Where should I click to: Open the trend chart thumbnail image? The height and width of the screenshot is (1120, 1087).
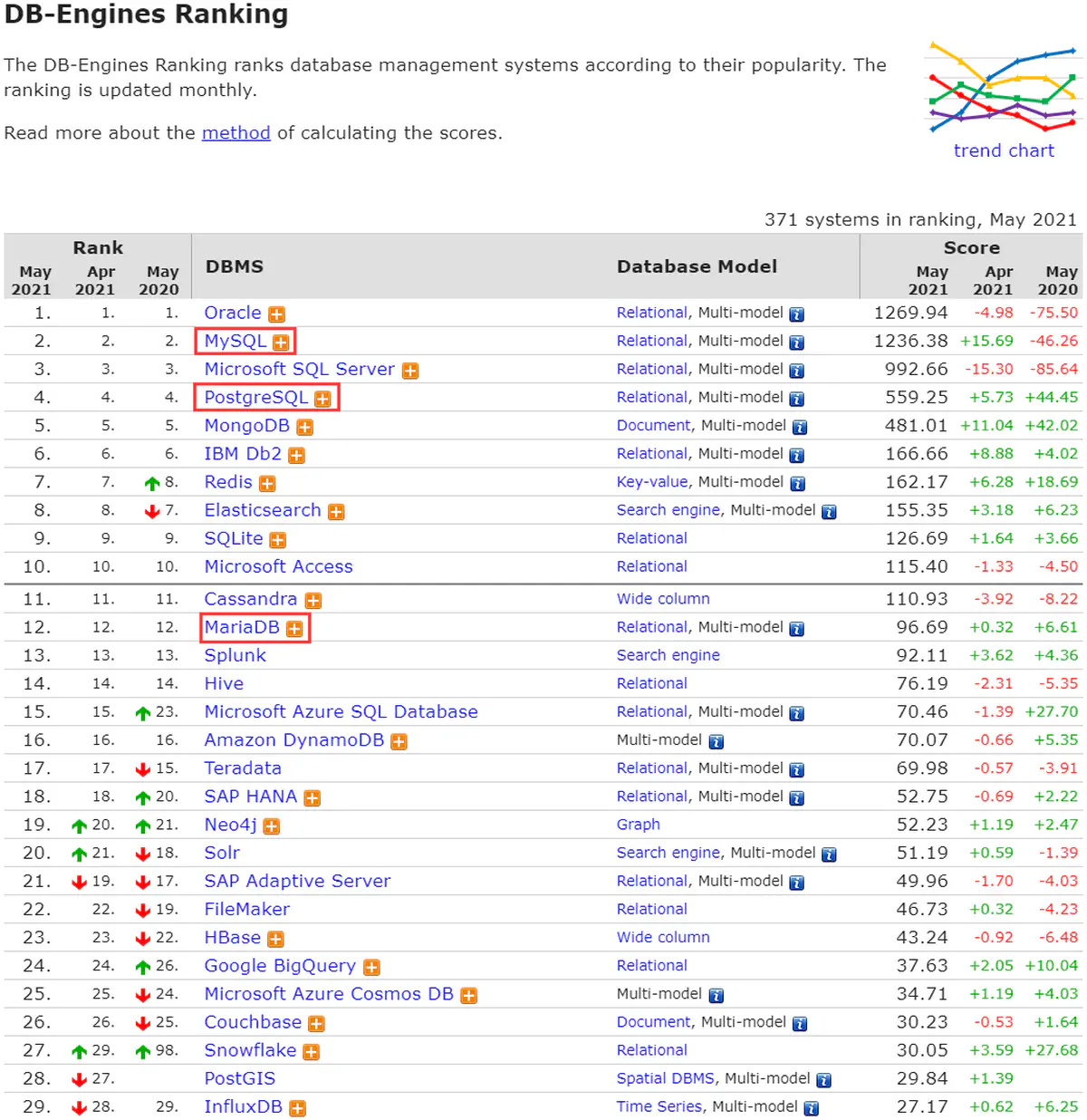coord(1004,87)
